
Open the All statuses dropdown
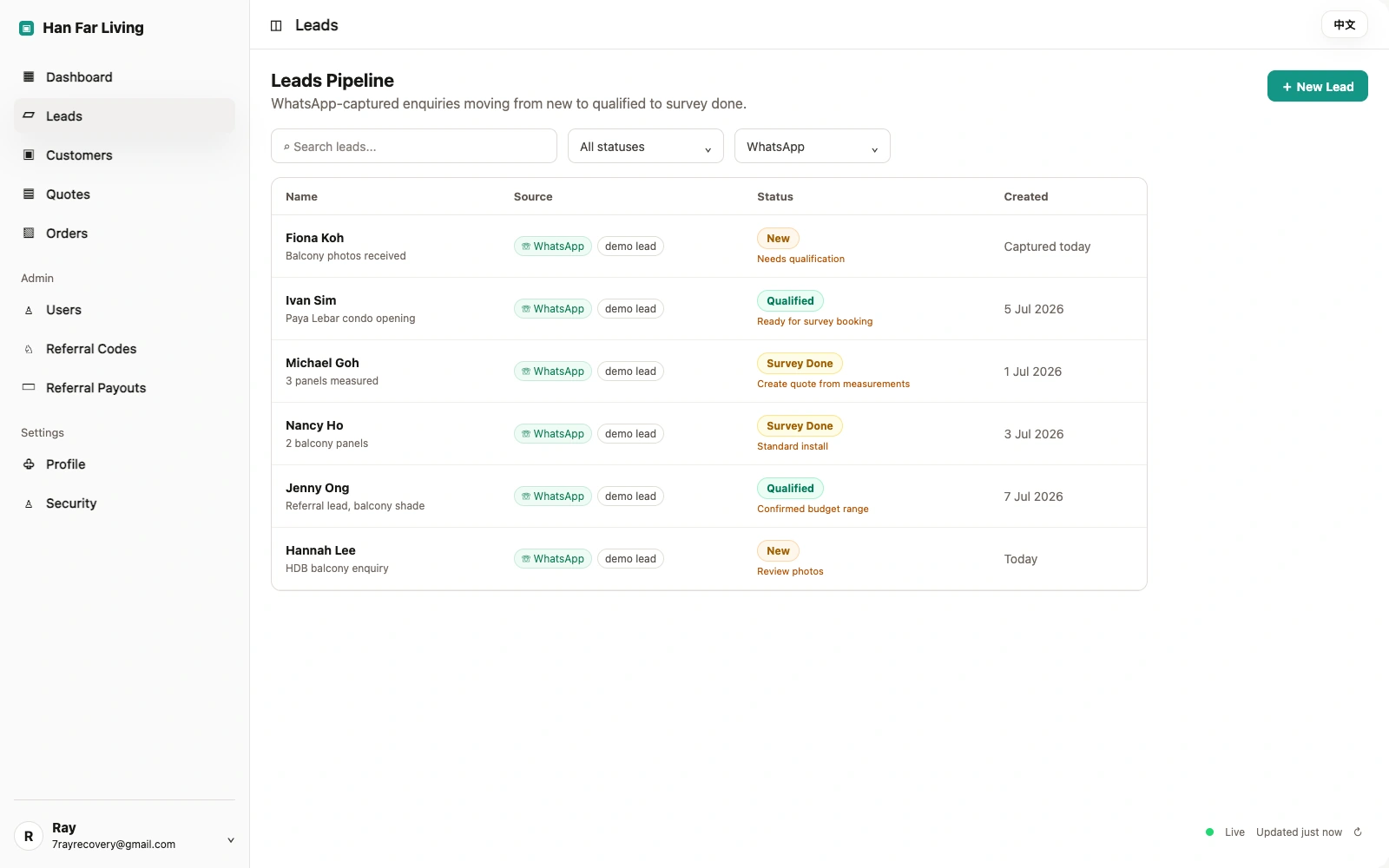pyautogui.click(x=646, y=146)
